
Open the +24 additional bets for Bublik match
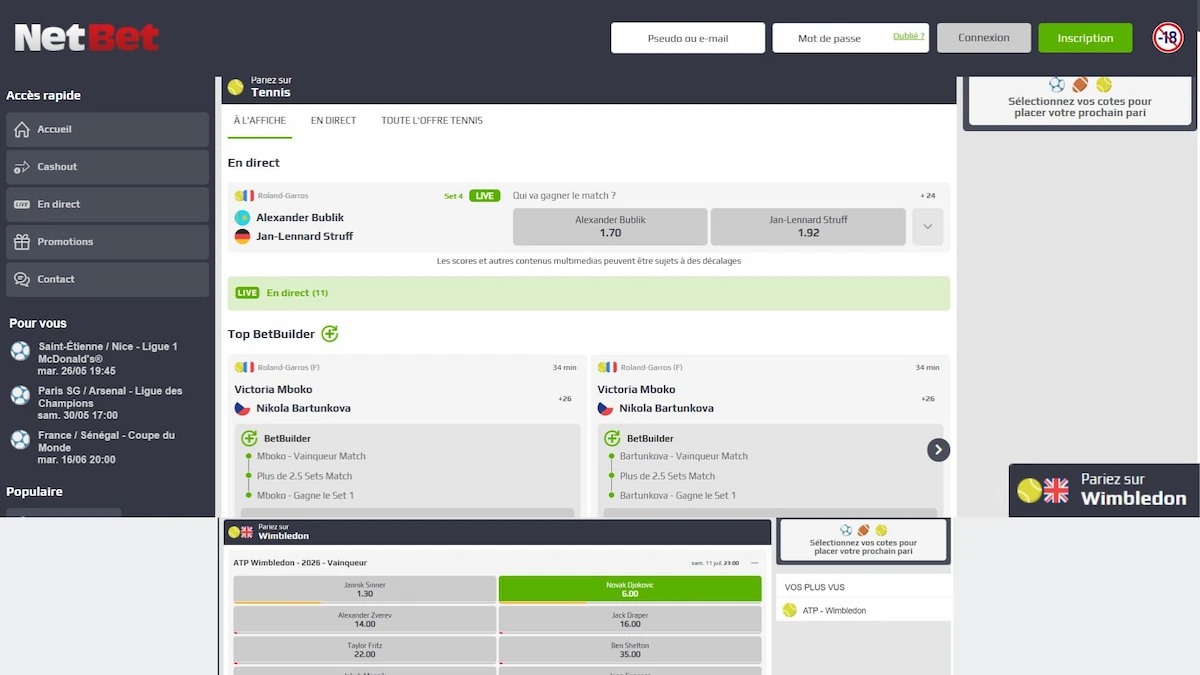(x=928, y=196)
